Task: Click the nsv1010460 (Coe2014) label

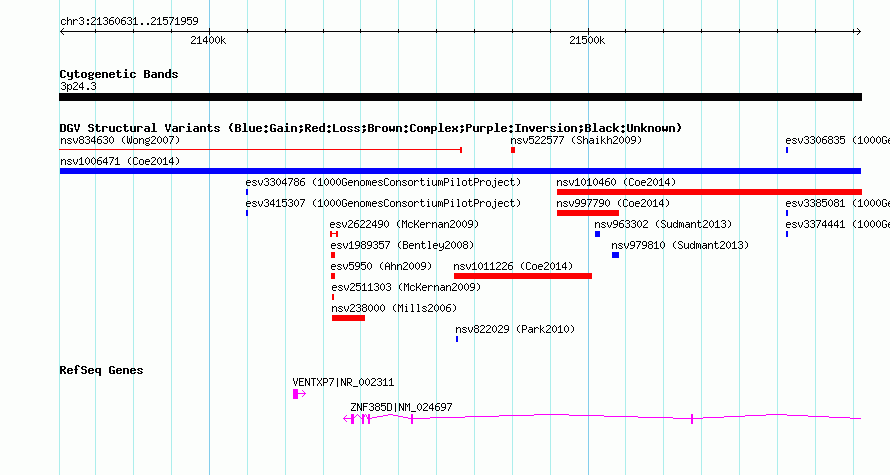Action: tap(616, 182)
